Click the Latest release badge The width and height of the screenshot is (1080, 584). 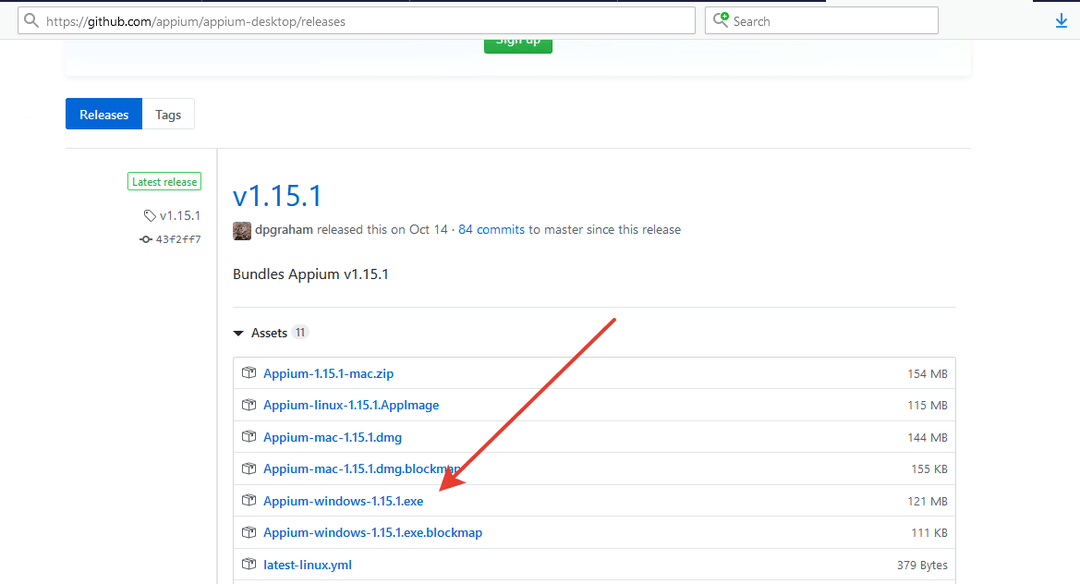(165, 182)
